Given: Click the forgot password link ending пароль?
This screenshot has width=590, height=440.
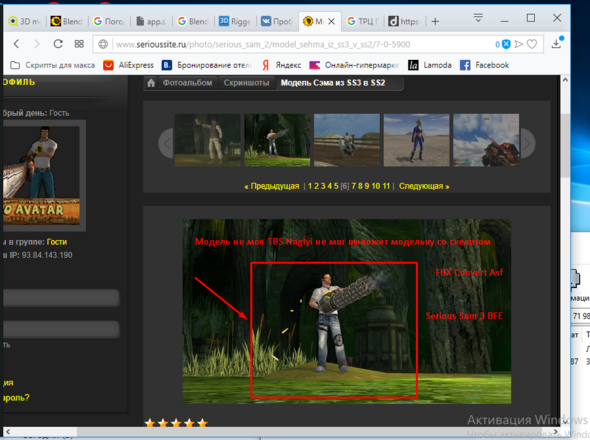Looking at the screenshot, I should pos(16,398).
